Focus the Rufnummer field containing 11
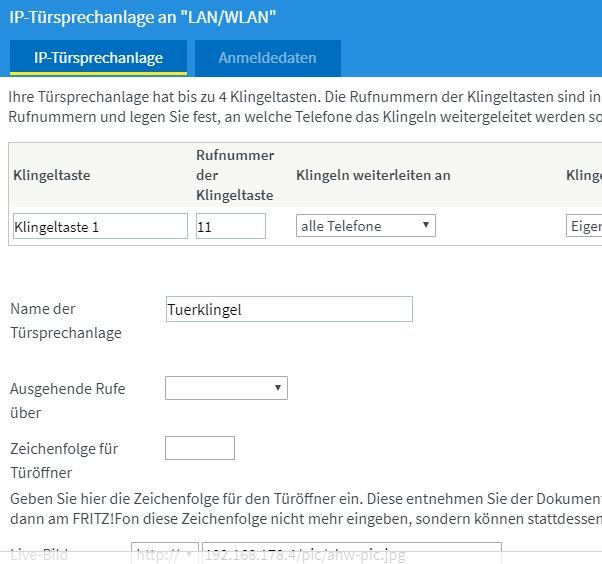Viewport: 602px width, 564px height. tap(230, 226)
